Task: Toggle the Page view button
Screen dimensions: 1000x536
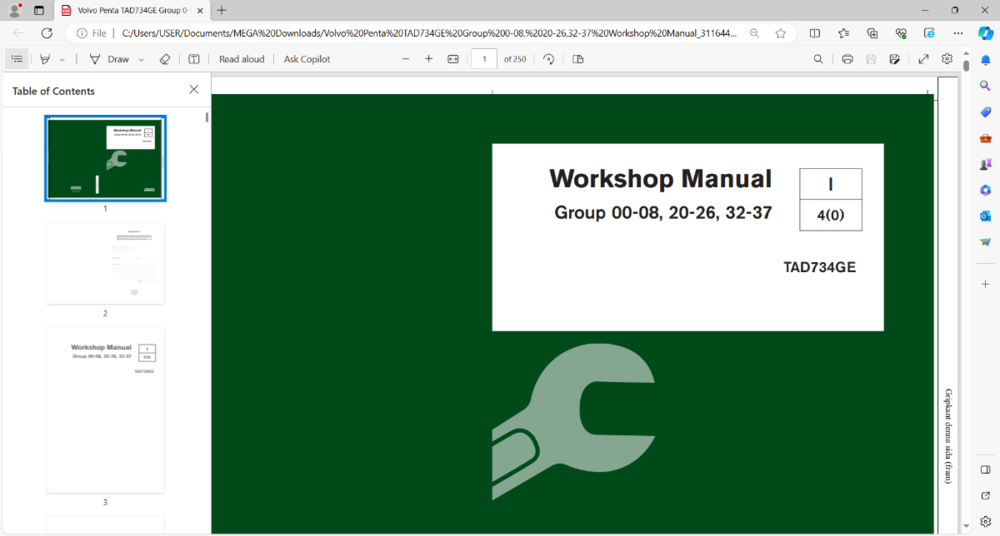Action: [x=578, y=59]
